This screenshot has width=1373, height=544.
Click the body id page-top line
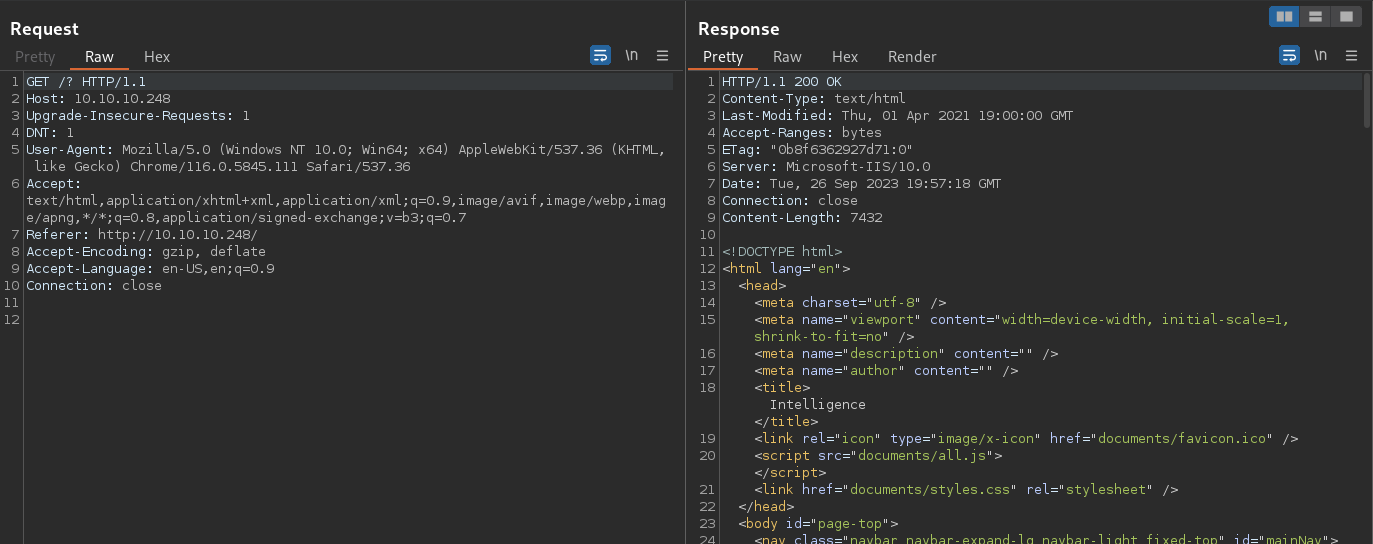(x=818, y=524)
